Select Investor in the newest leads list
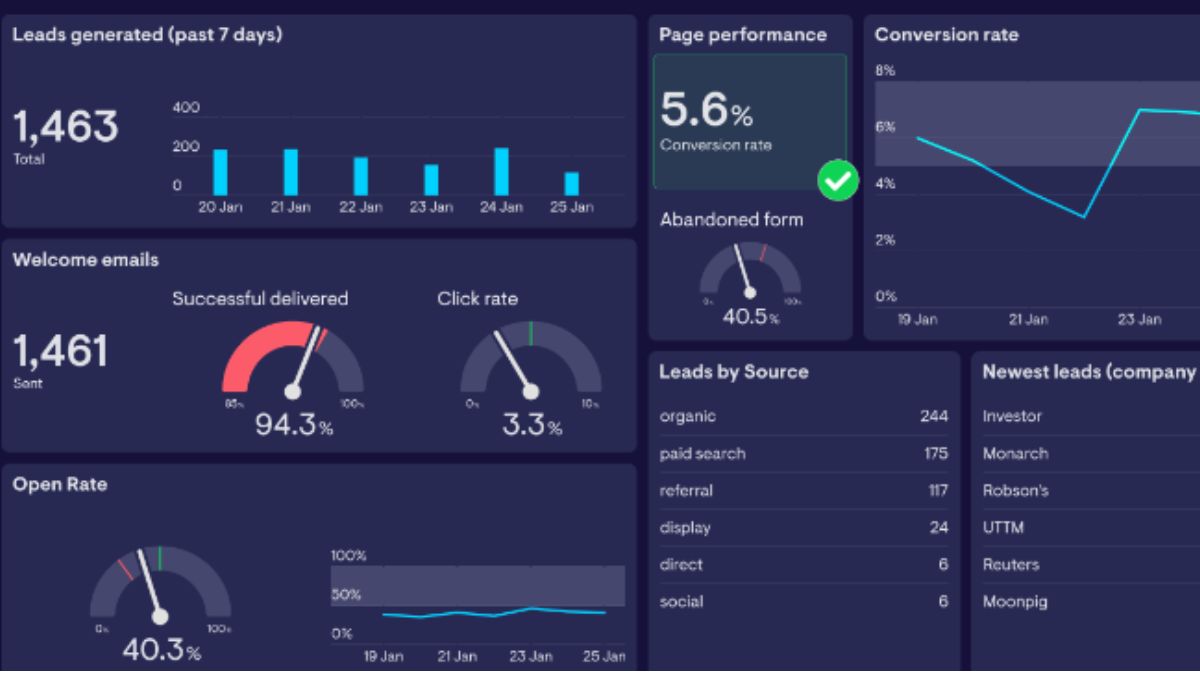Screen dimensions: 1200x675 (1013, 416)
